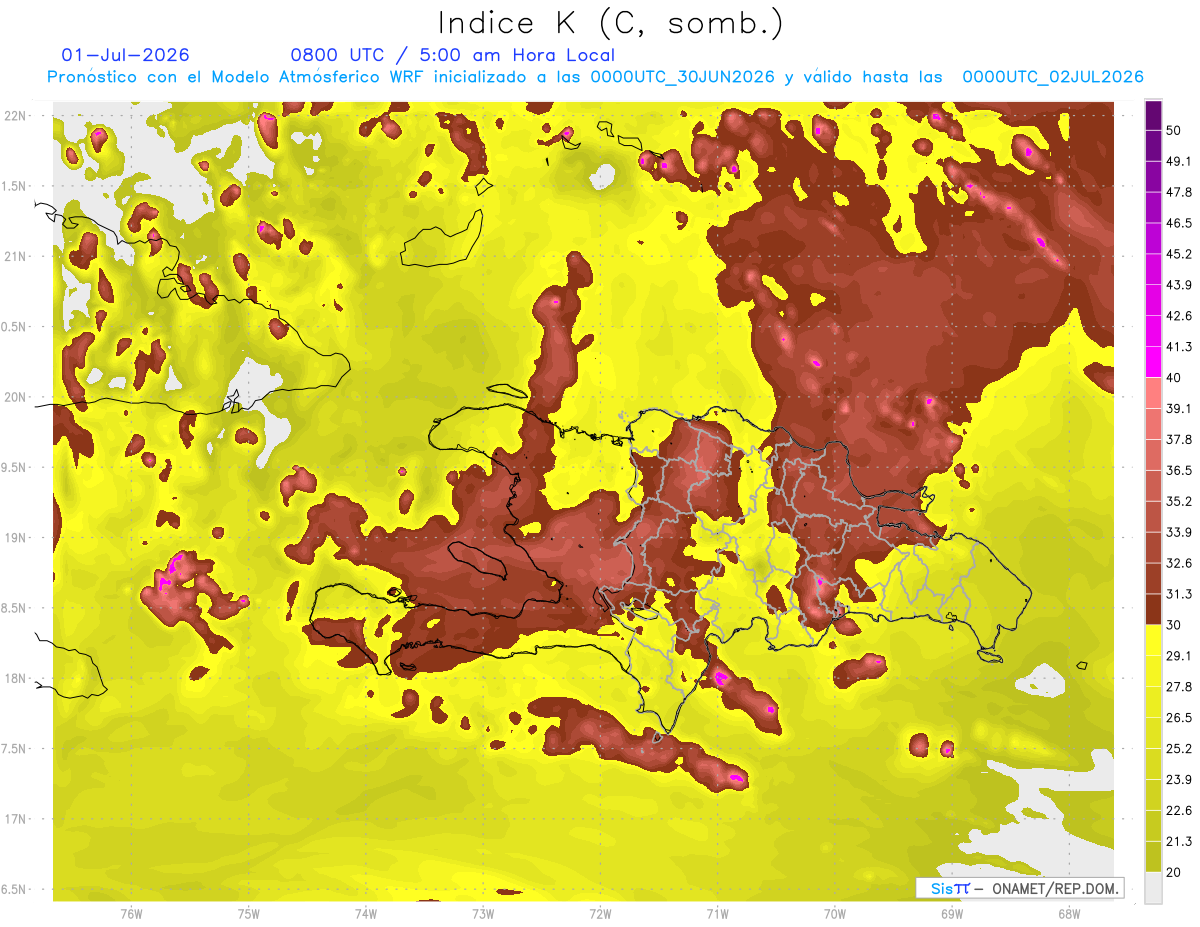Click the colorbar label '39.1'
This screenshot has height=927, width=1200.
tap(1179, 408)
